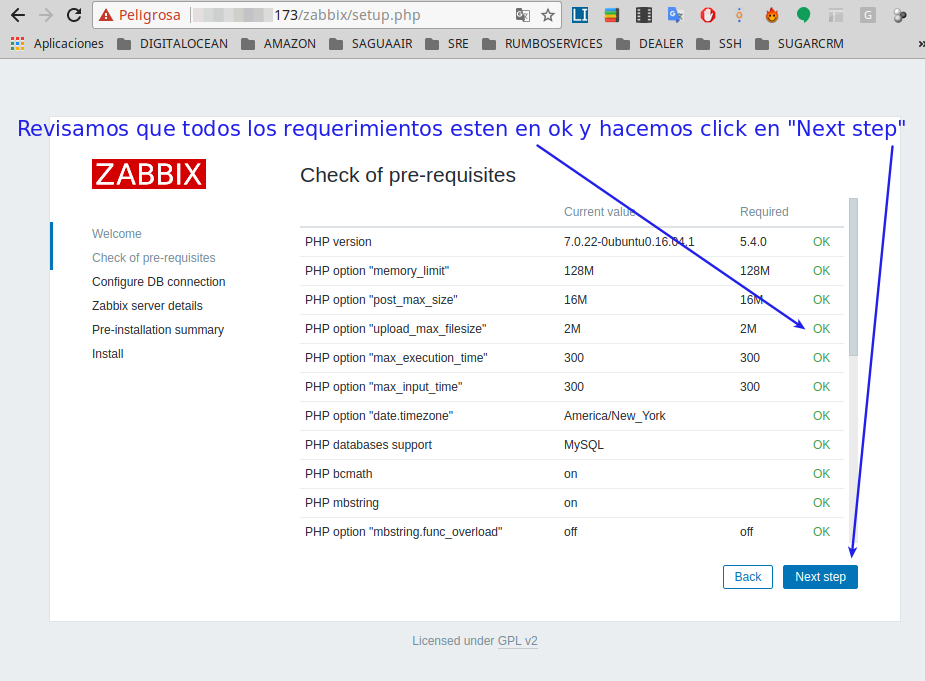Click PHP option "date.timezone" row label
Screen dimensions: 925x681
point(379,415)
